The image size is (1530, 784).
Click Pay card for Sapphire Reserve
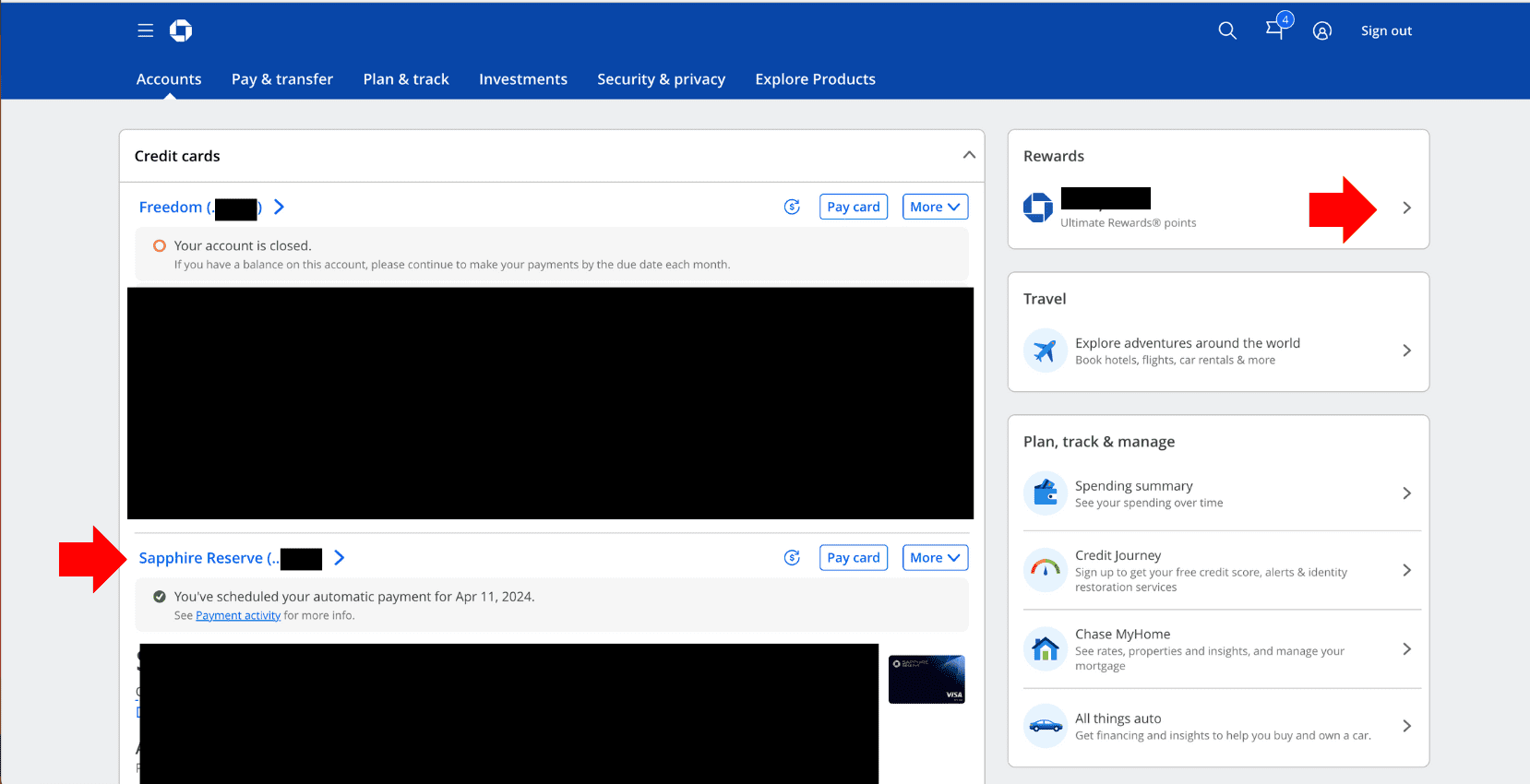point(854,557)
